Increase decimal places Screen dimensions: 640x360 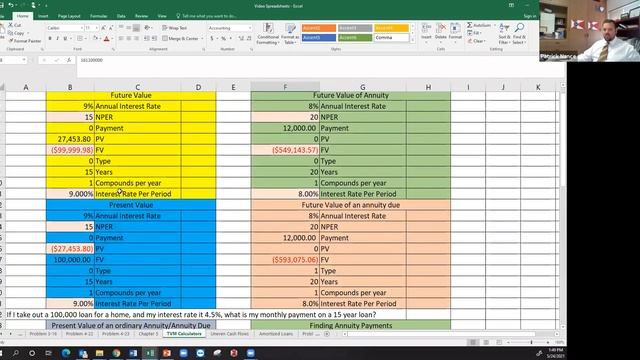(241, 38)
